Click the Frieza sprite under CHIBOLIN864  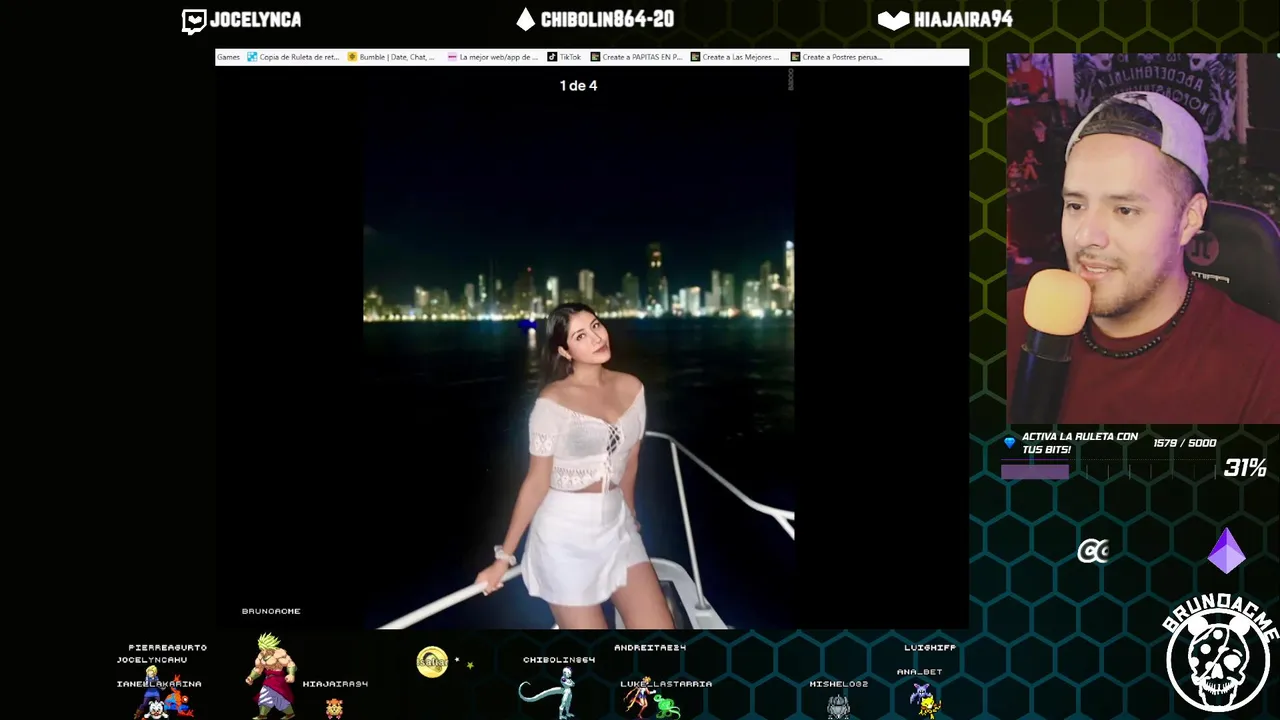(x=546, y=694)
